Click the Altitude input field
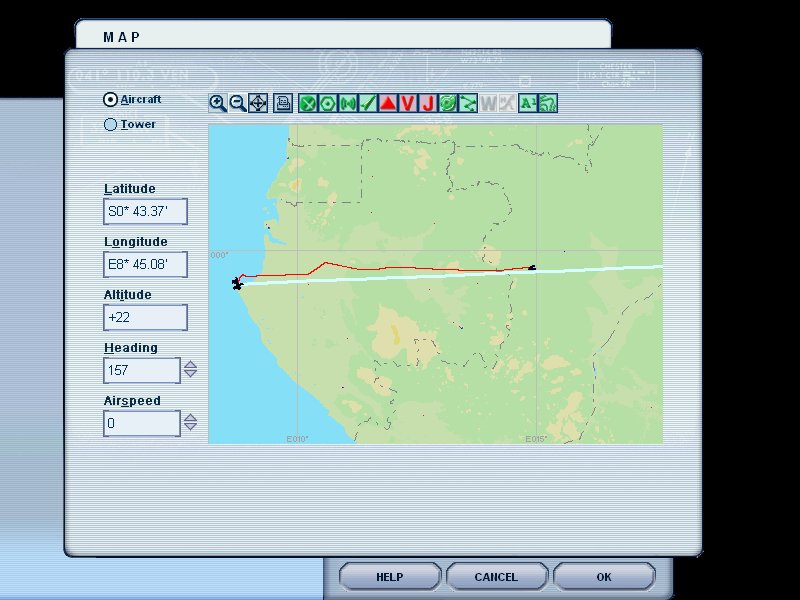The height and width of the screenshot is (600, 800). coord(145,317)
